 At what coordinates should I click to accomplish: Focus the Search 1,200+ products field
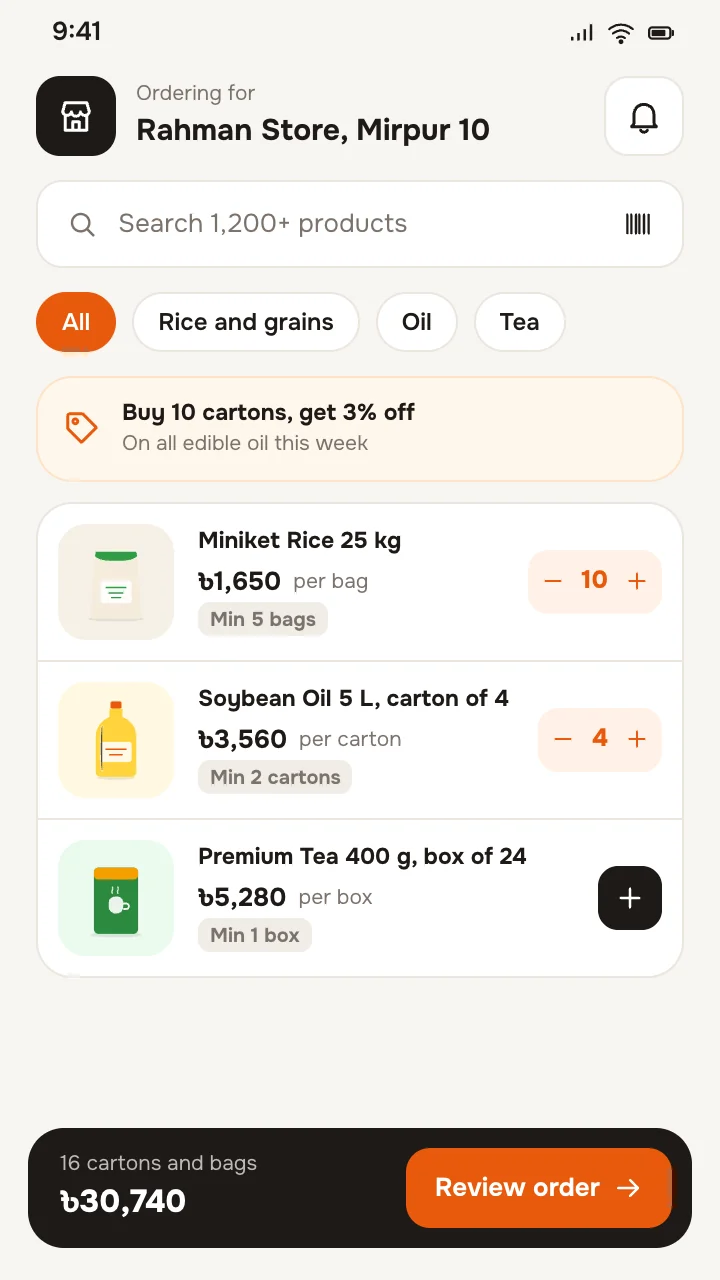360,224
